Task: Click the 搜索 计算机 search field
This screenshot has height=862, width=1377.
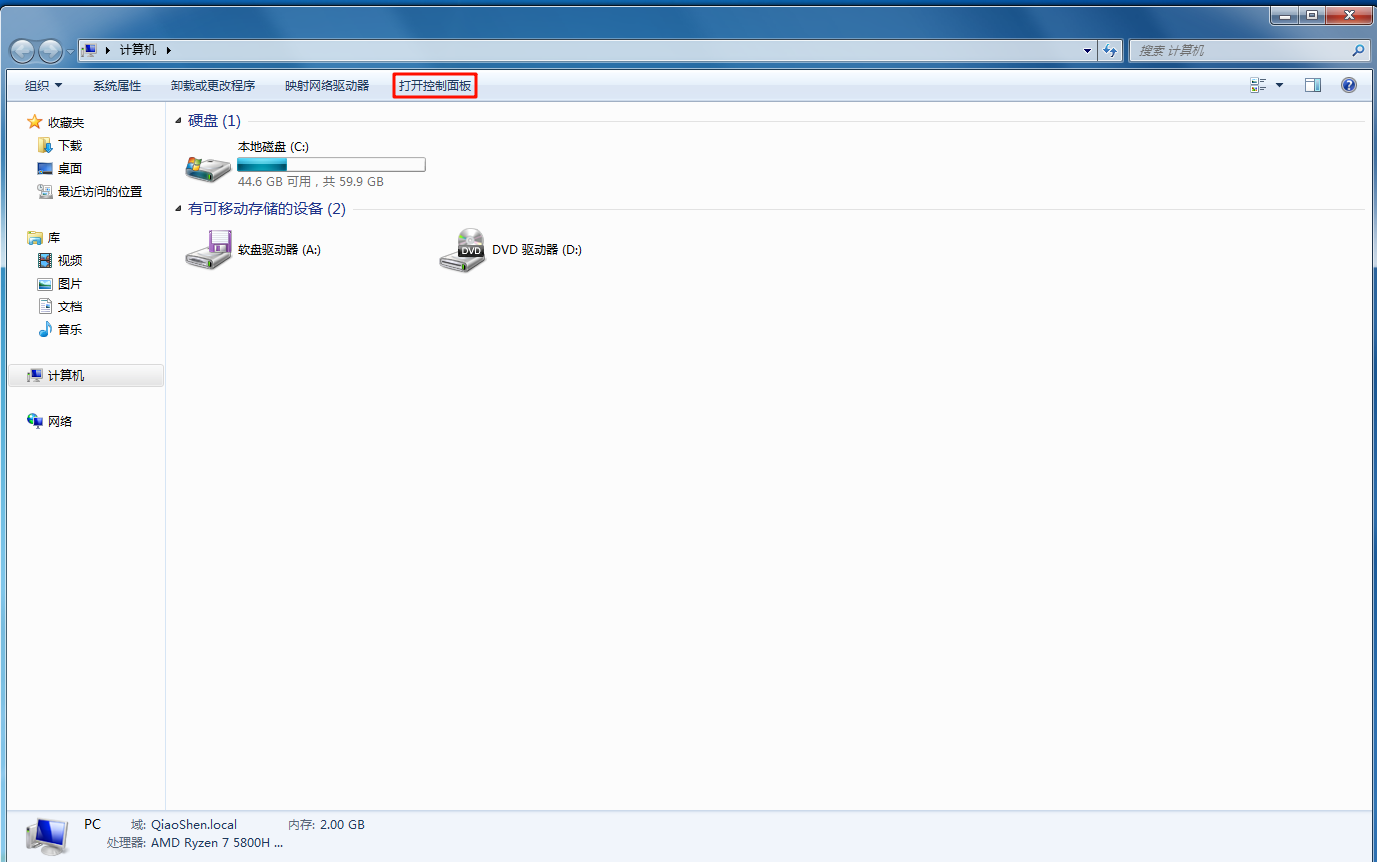Action: [x=1240, y=51]
